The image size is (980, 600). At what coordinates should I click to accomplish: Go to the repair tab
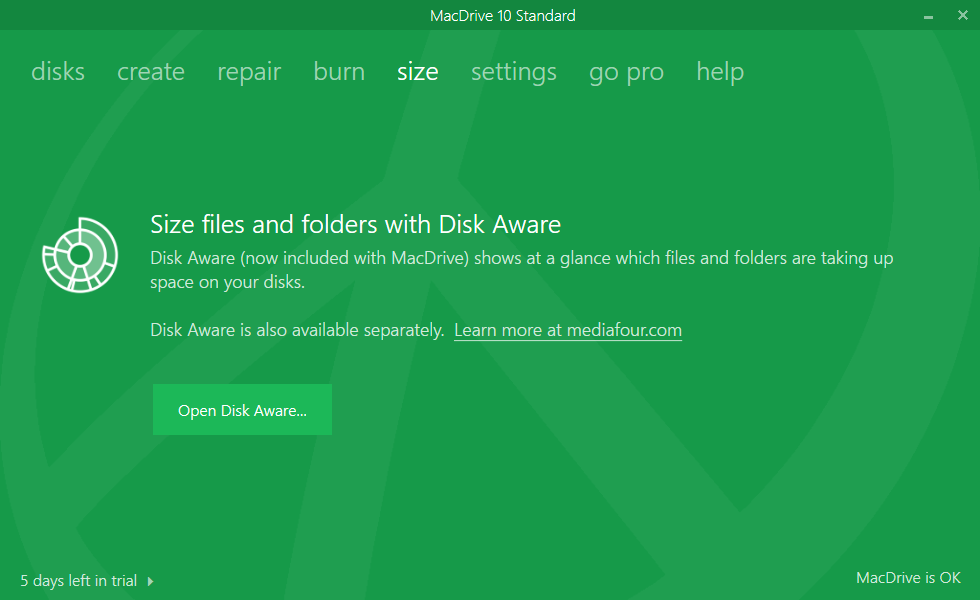pos(249,72)
